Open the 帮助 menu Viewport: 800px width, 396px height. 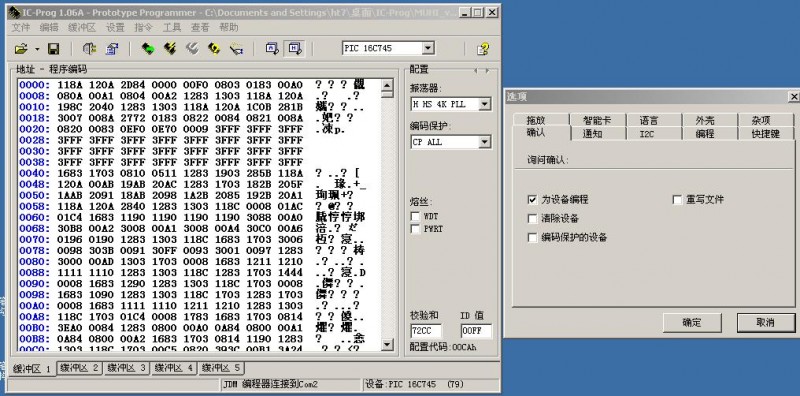pyautogui.click(x=229, y=28)
